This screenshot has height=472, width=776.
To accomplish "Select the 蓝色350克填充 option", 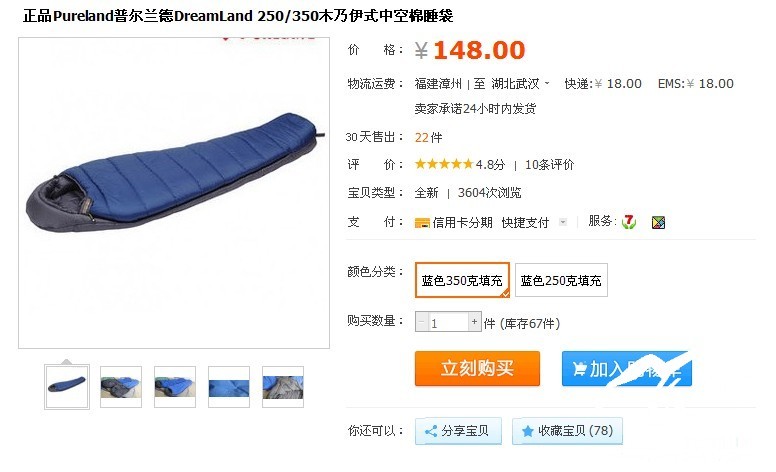I will pos(462,280).
